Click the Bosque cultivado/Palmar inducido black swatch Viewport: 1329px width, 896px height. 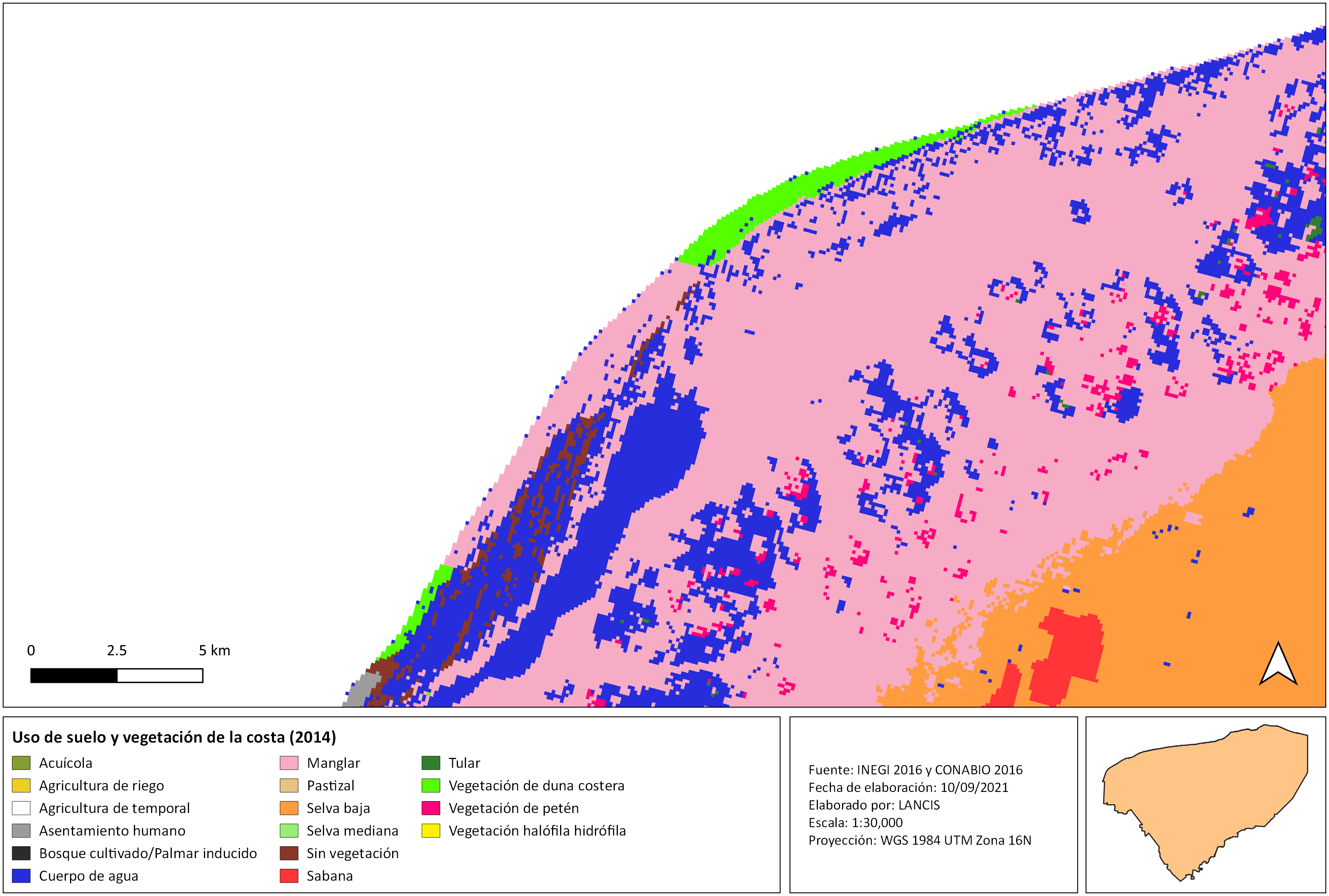pyautogui.click(x=21, y=853)
